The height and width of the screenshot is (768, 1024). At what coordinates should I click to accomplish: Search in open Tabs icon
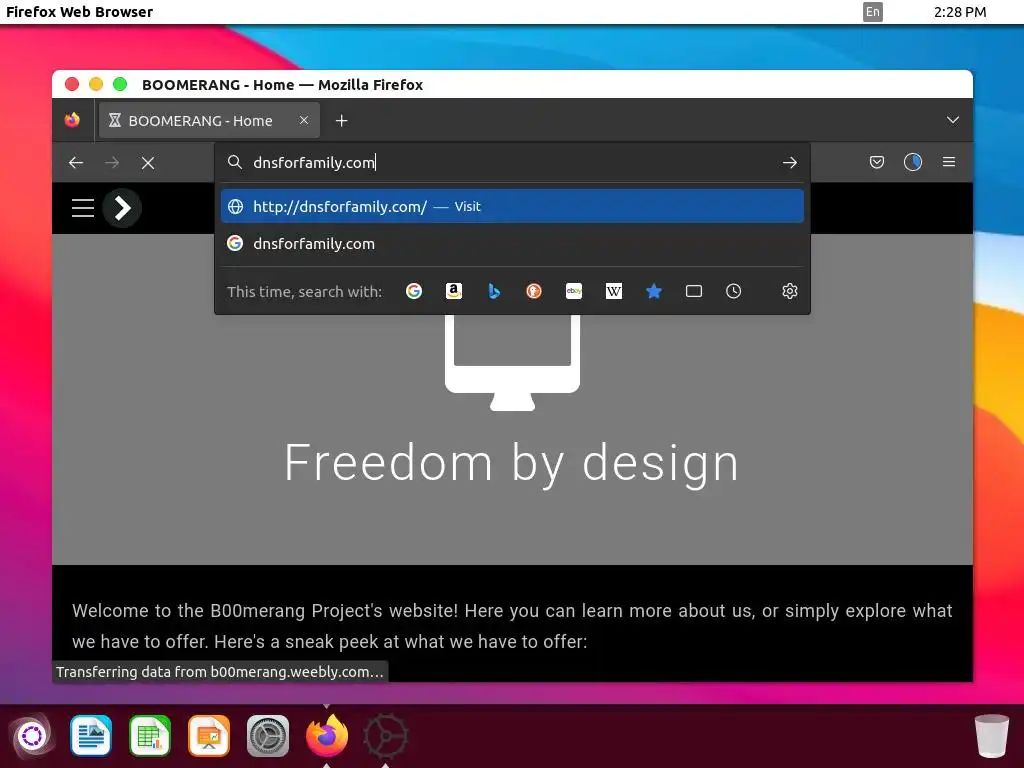click(694, 291)
